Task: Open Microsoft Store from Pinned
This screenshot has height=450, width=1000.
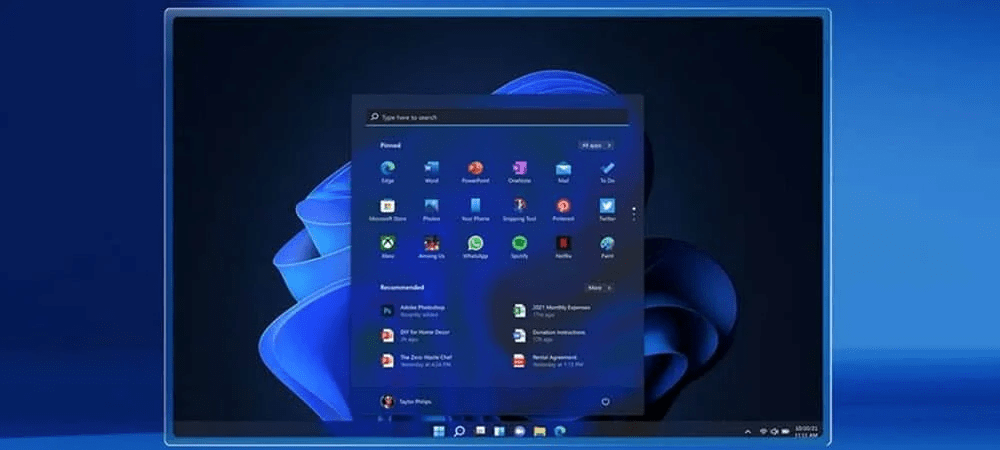Action: click(x=387, y=210)
